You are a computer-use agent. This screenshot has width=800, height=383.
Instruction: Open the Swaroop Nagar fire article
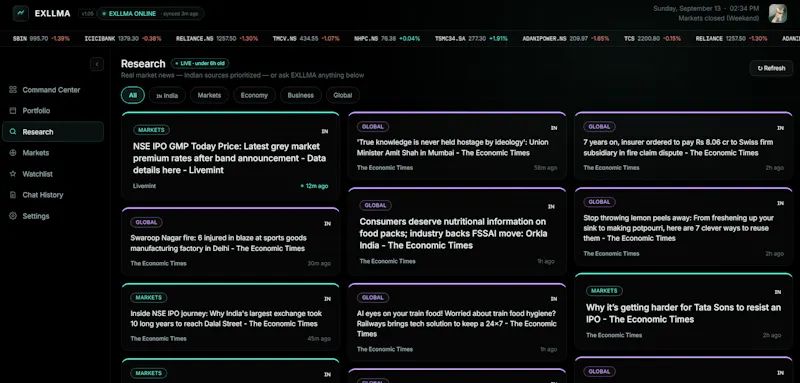[230, 242]
